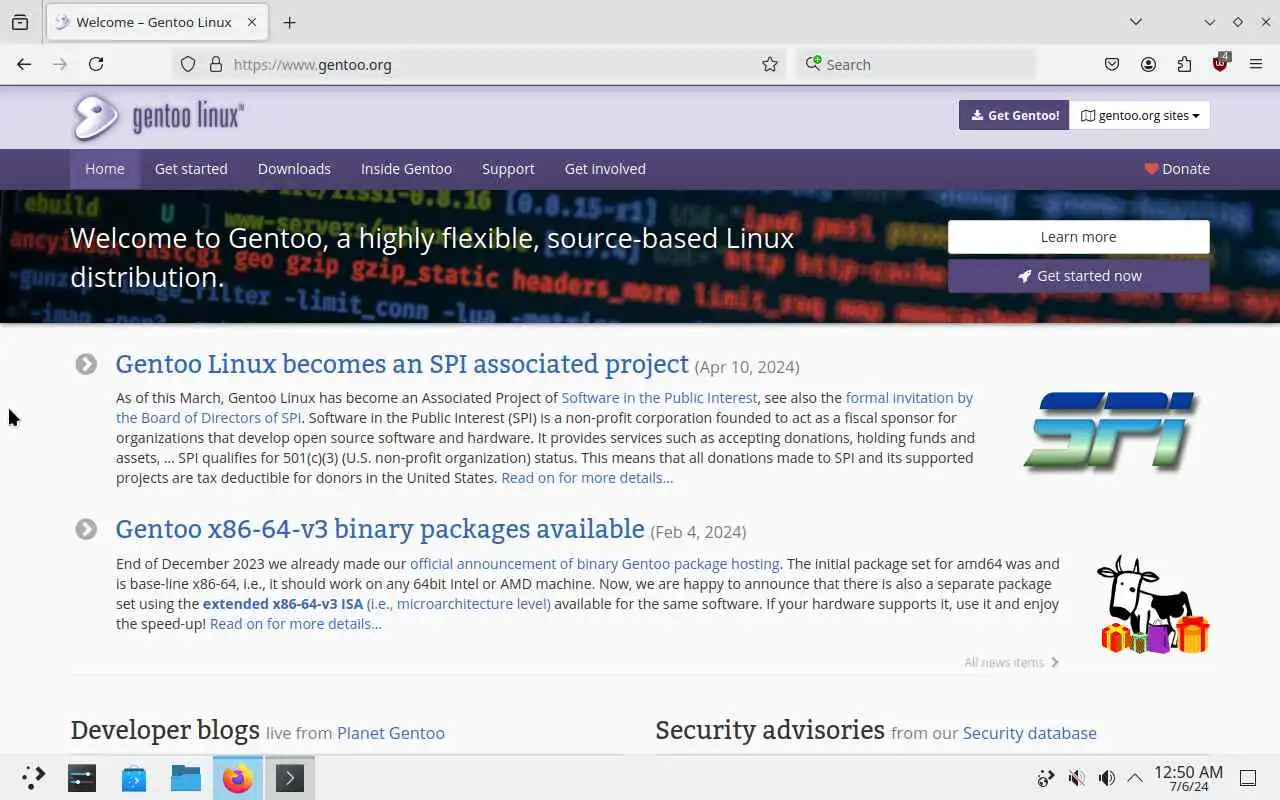List all tabs dropdown arrow
This screenshot has width=1280, height=800.
(1136, 22)
